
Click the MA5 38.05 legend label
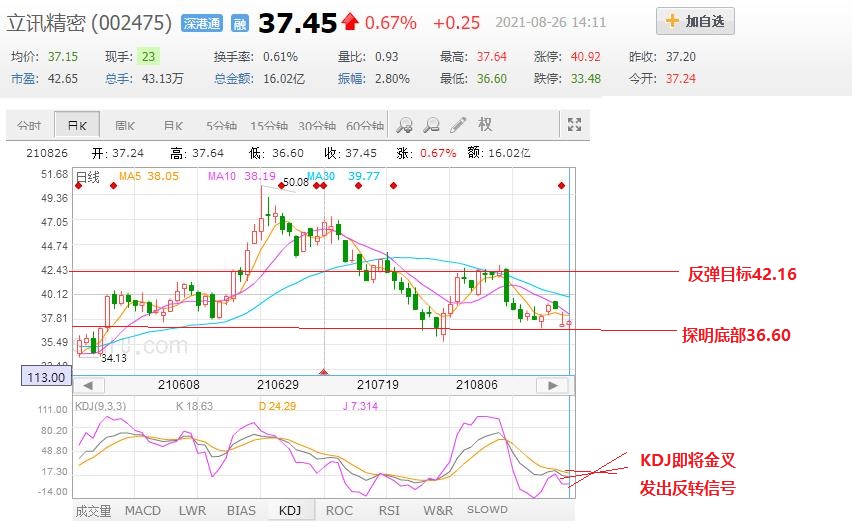[148, 176]
